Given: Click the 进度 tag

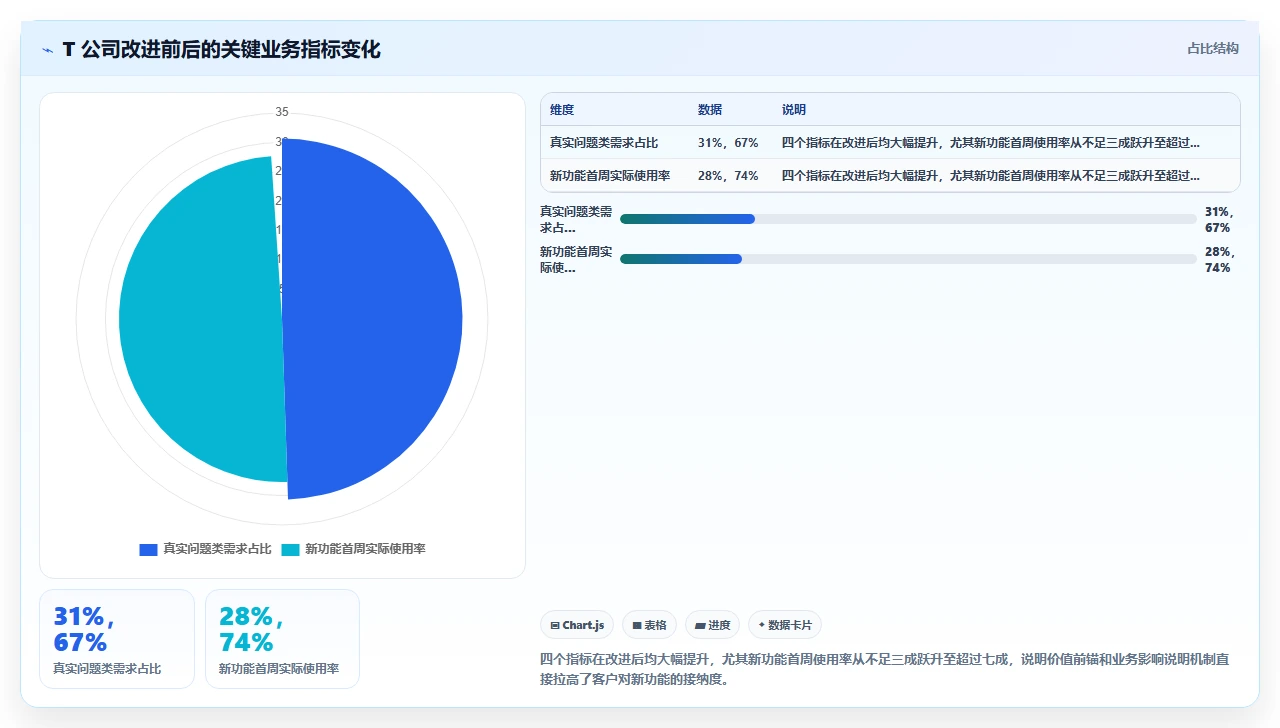Looking at the screenshot, I should 712,625.
